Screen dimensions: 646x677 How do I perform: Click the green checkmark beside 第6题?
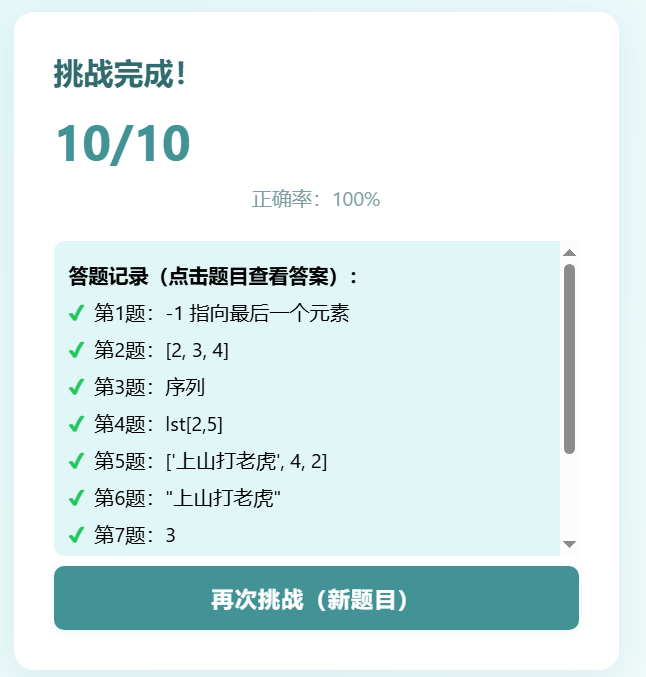[x=75, y=499]
